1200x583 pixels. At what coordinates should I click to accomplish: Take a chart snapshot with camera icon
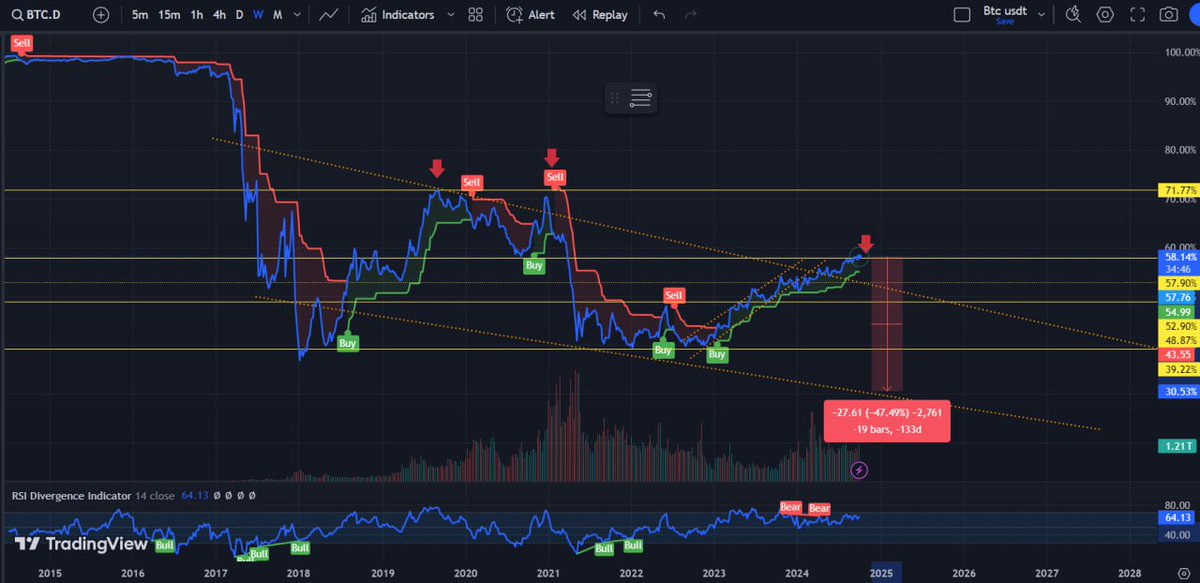(x=1168, y=15)
